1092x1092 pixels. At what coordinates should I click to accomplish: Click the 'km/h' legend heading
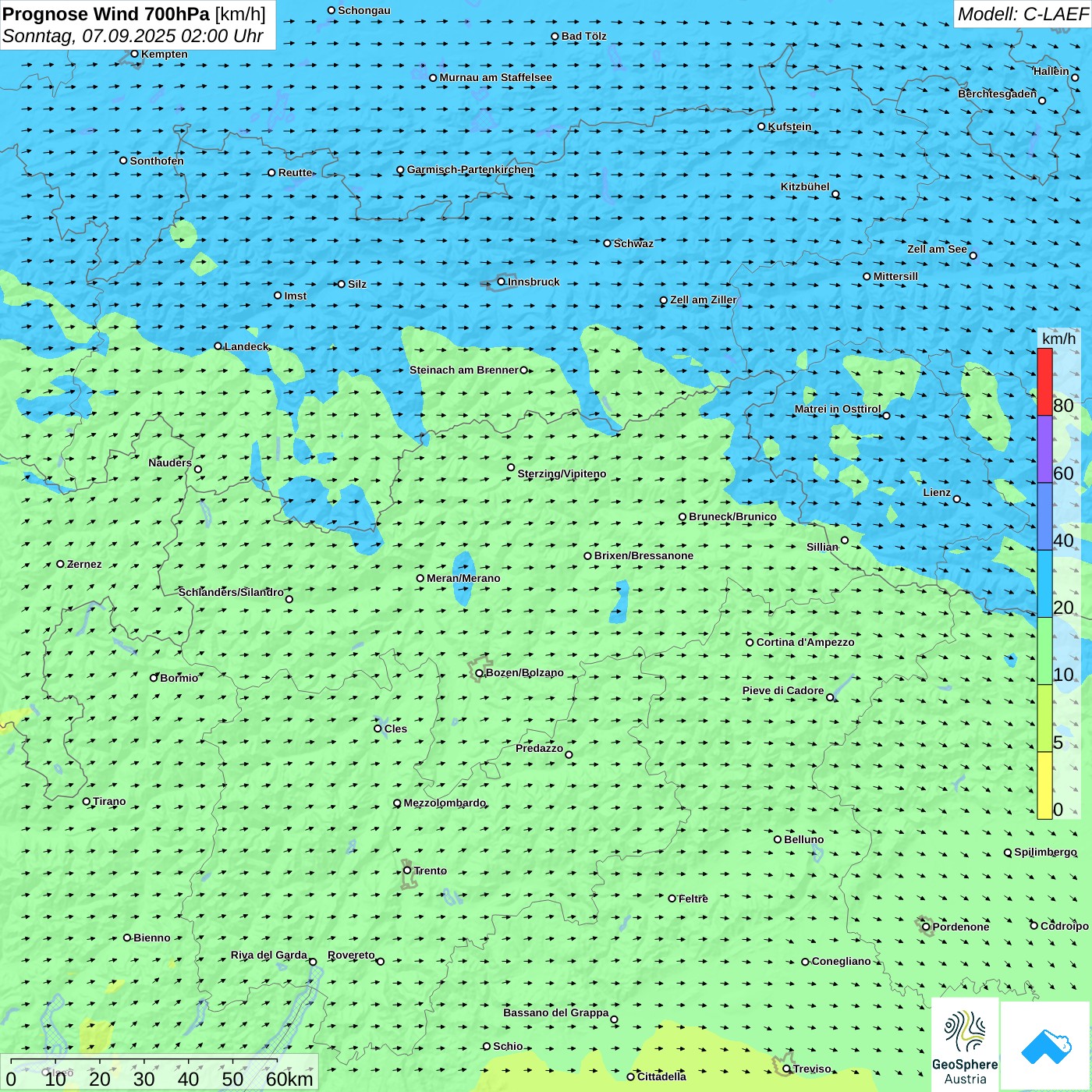(1058, 338)
